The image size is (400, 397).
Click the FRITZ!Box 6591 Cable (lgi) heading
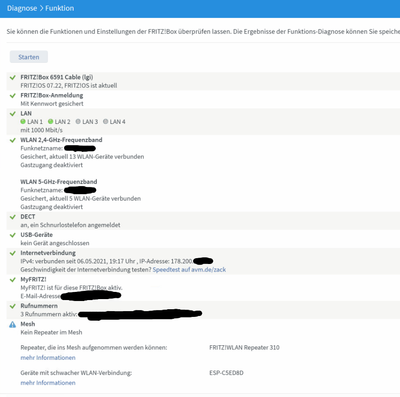(x=57, y=77)
